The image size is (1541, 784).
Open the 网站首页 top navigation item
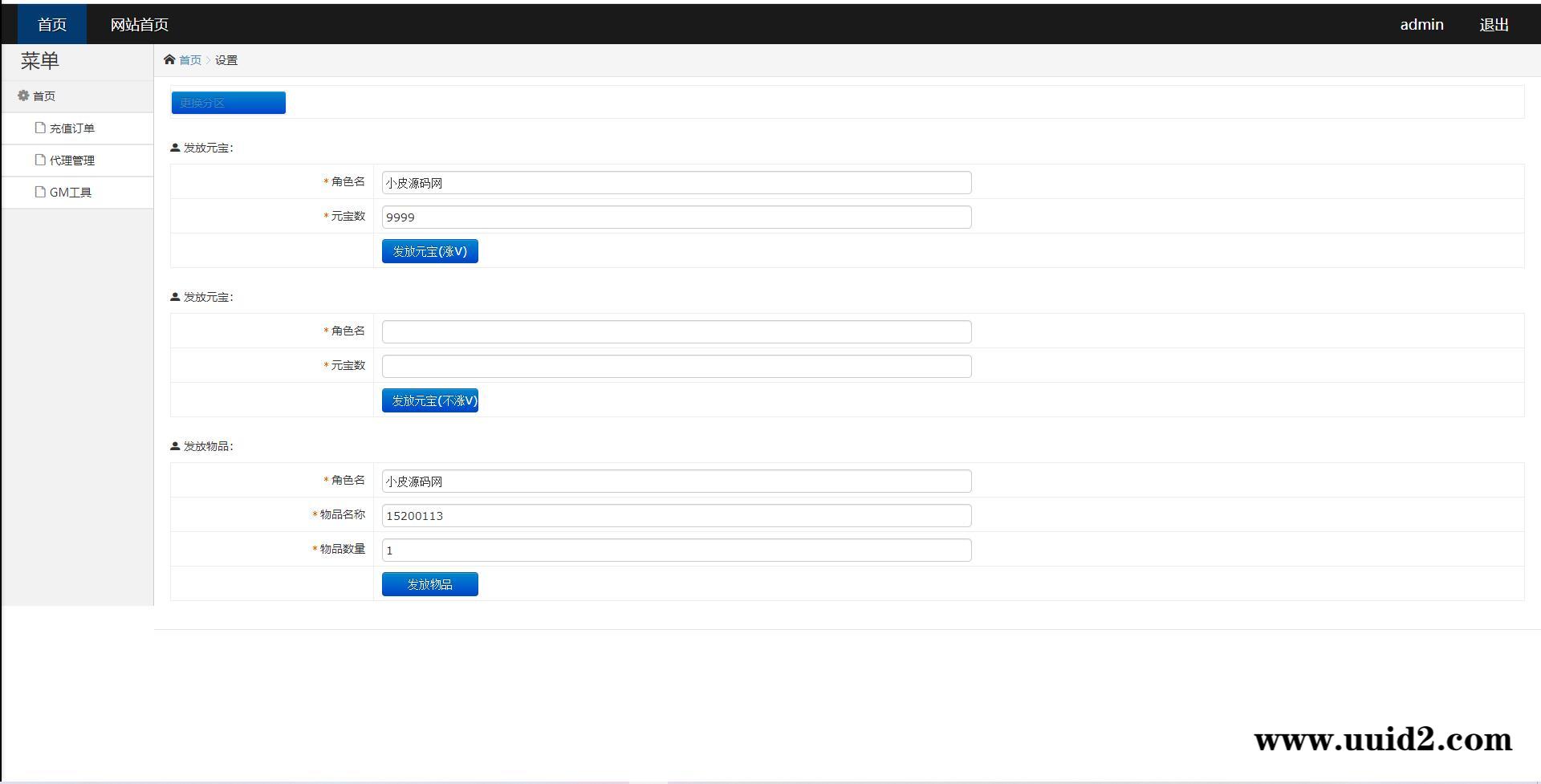pos(139,25)
